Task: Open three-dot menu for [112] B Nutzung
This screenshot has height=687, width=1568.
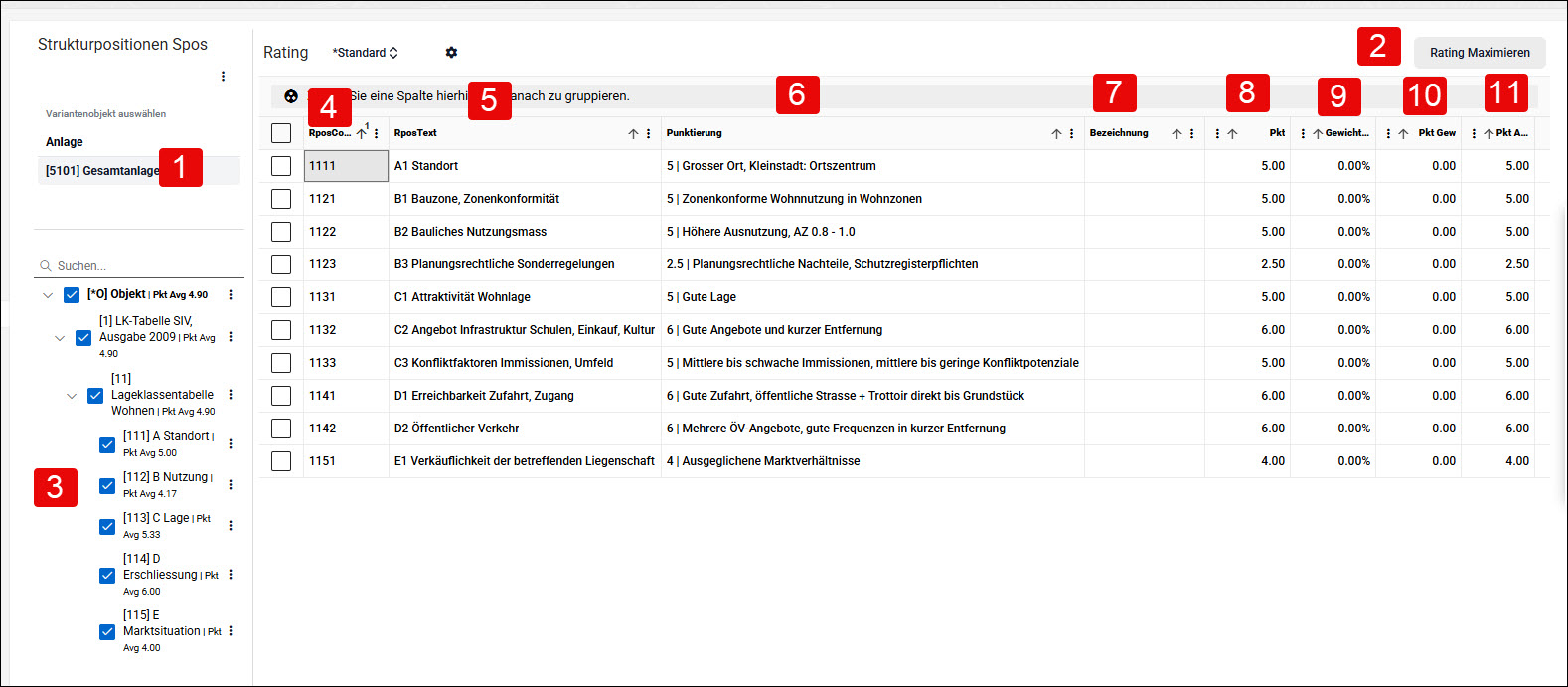Action: 231,485
